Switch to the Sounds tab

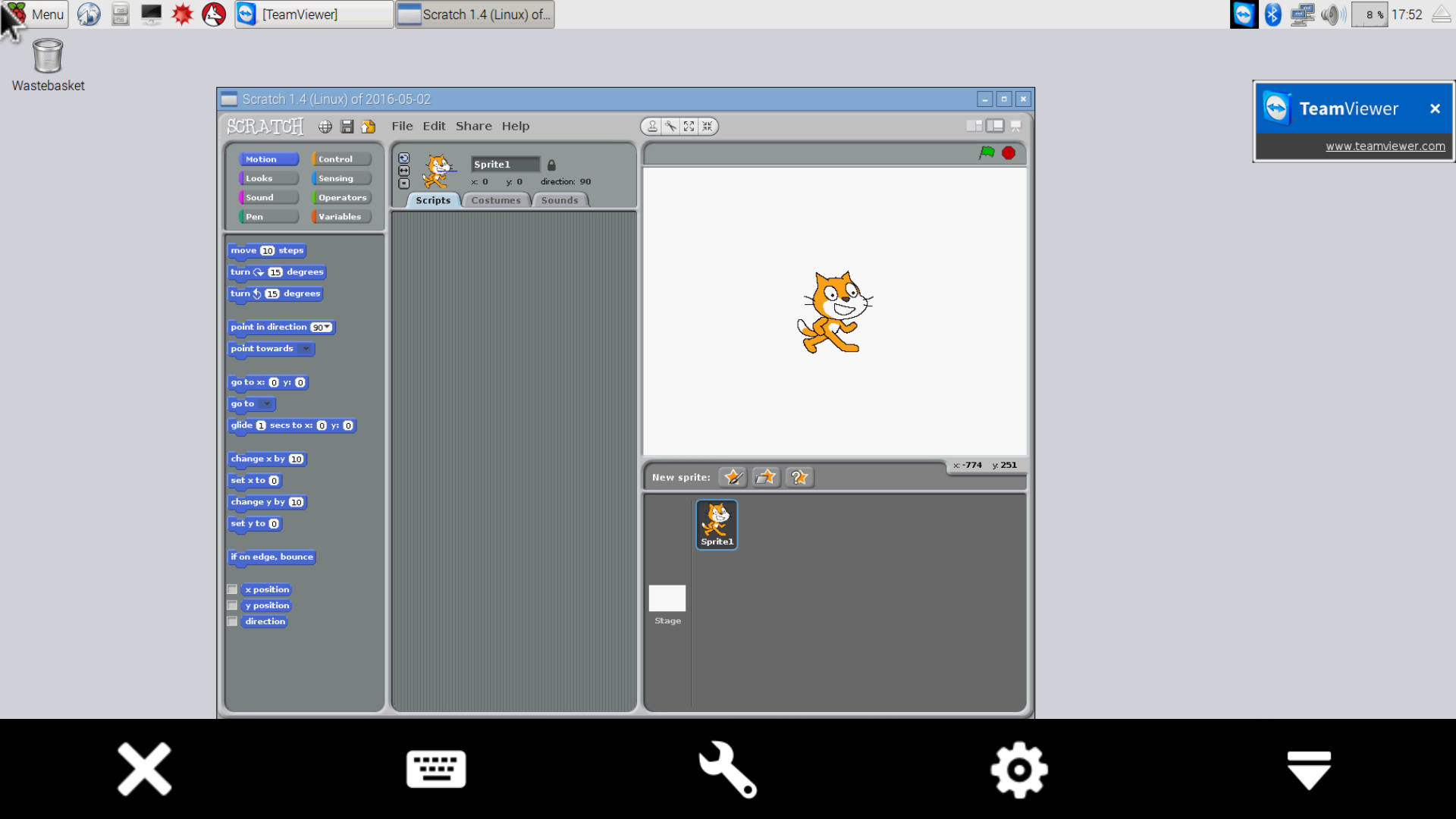click(560, 200)
